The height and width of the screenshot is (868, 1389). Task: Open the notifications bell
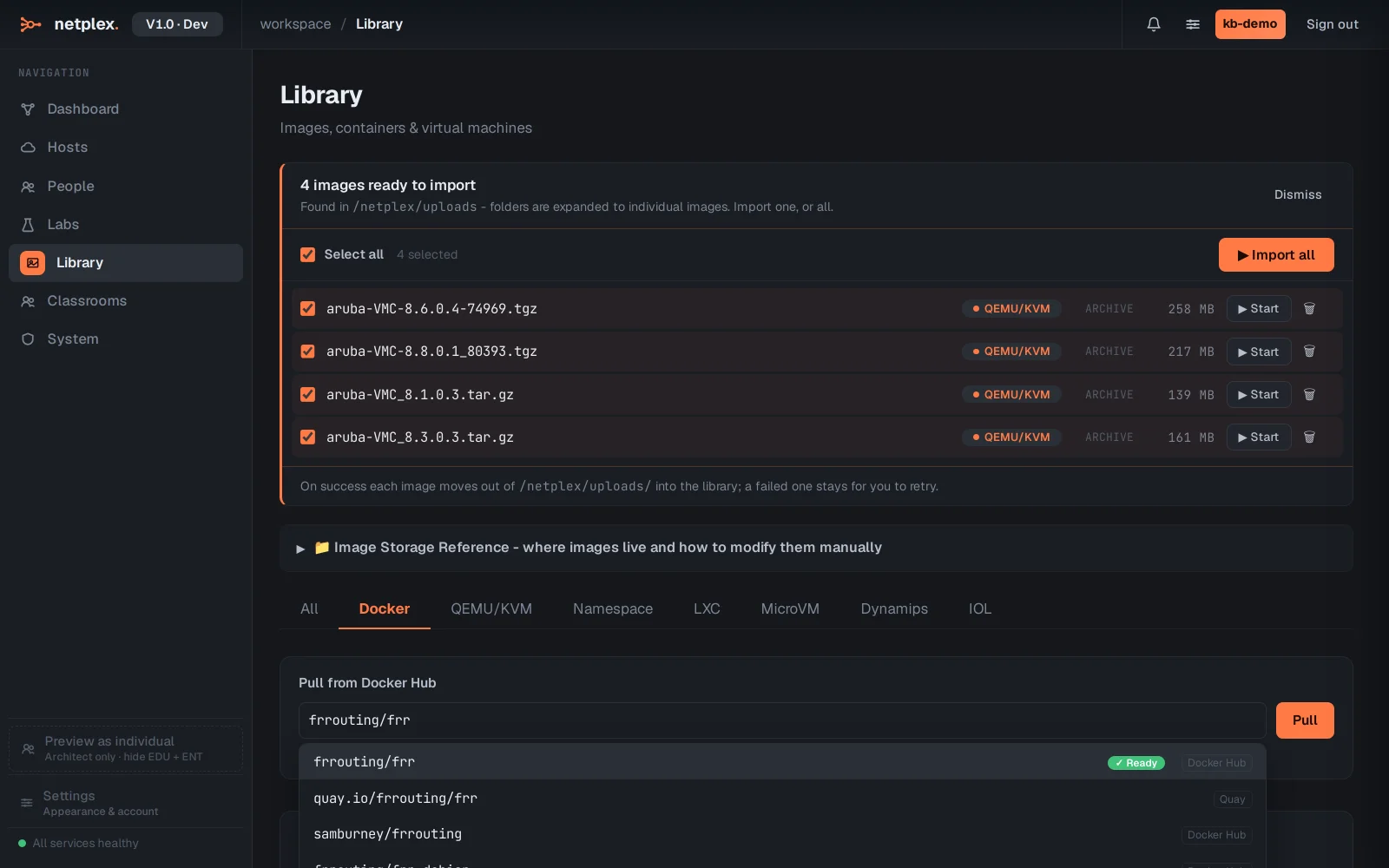(x=1154, y=24)
